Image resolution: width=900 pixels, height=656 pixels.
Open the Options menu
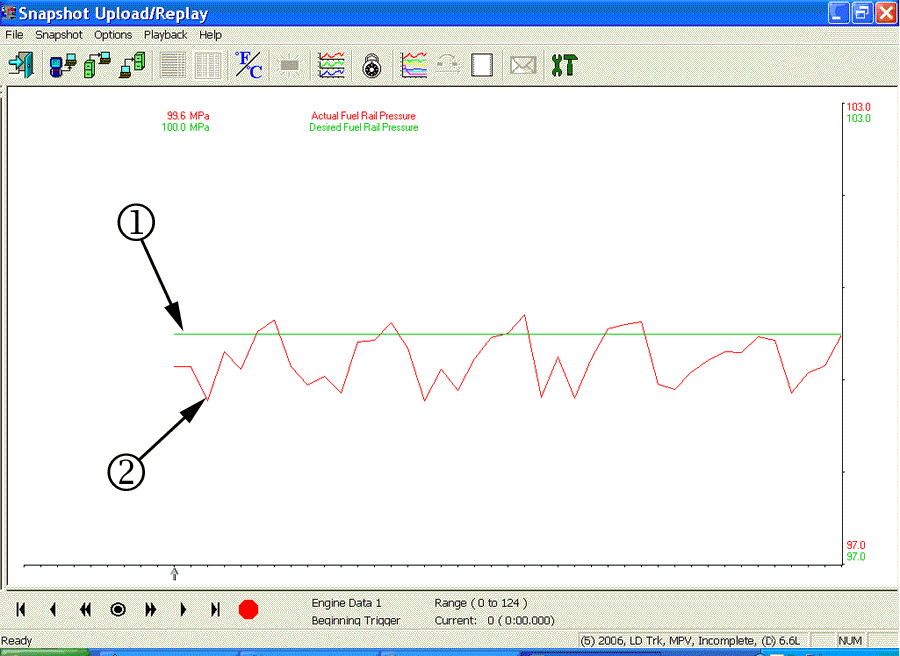(x=113, y=34)
